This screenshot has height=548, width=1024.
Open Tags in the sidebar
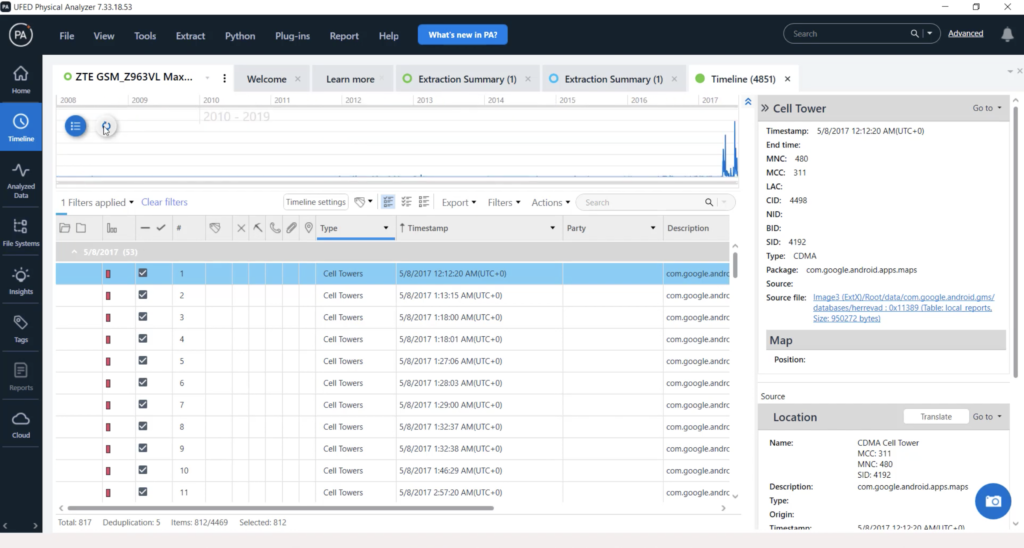click(x=21, y=329)
